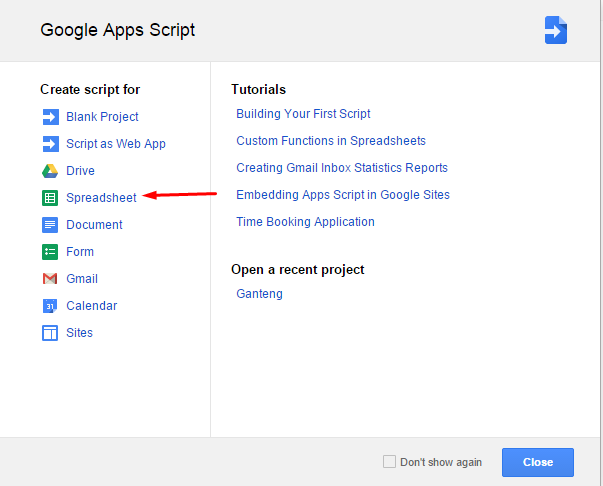Open Creating Gmail Inbox Statistics Reports tutorial
The image size is (603, 486).
(342, 168)
